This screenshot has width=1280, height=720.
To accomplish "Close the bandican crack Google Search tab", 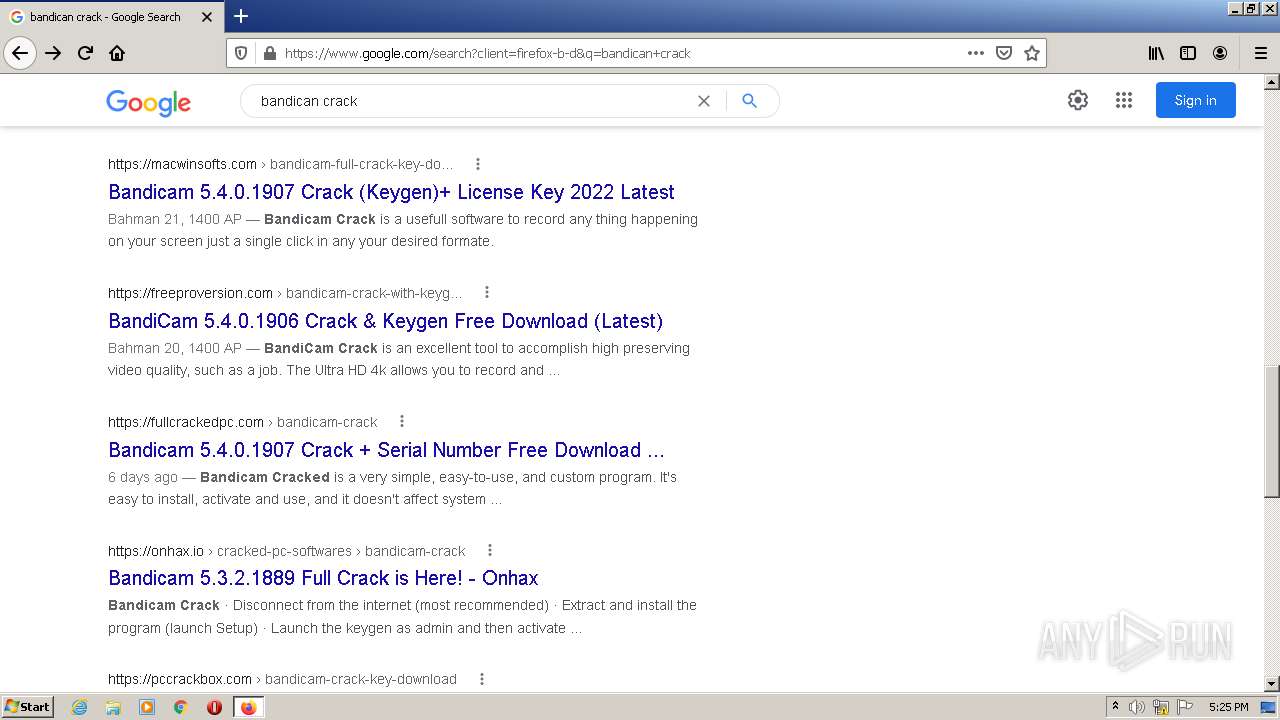I will pyautogui.click(x=207, y=17).
